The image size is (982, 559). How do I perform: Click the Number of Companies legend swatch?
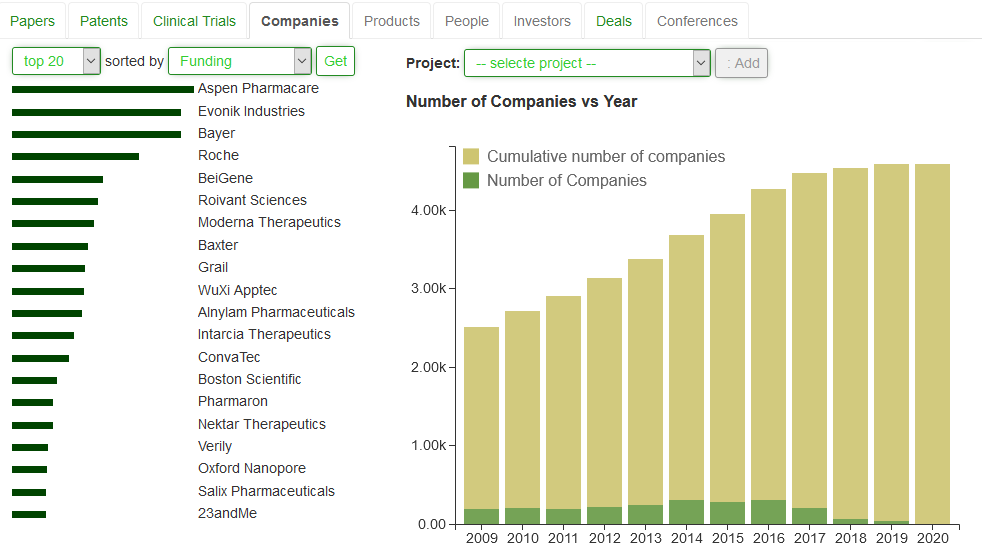click(x=471, y=180)
